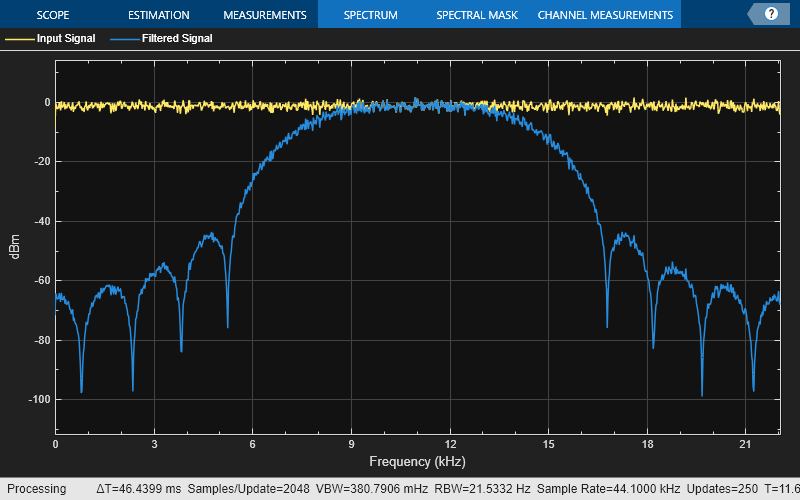
Task: Select the Measurements tab
Action: pyautogui.click(x=264, y=15)
